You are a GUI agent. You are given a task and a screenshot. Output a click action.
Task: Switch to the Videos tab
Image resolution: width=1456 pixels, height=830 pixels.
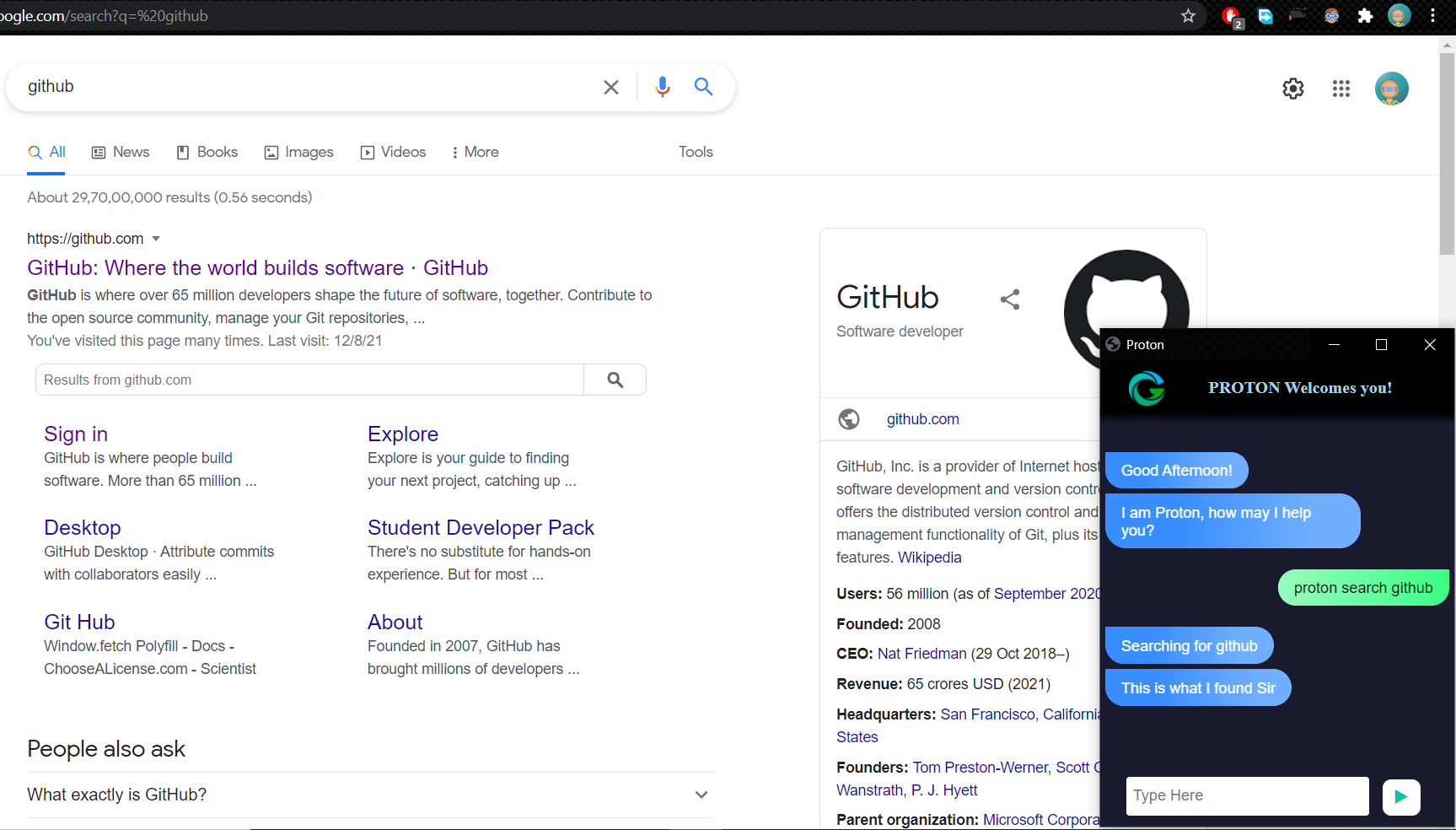pyautogui.click(x=393, y=152)
